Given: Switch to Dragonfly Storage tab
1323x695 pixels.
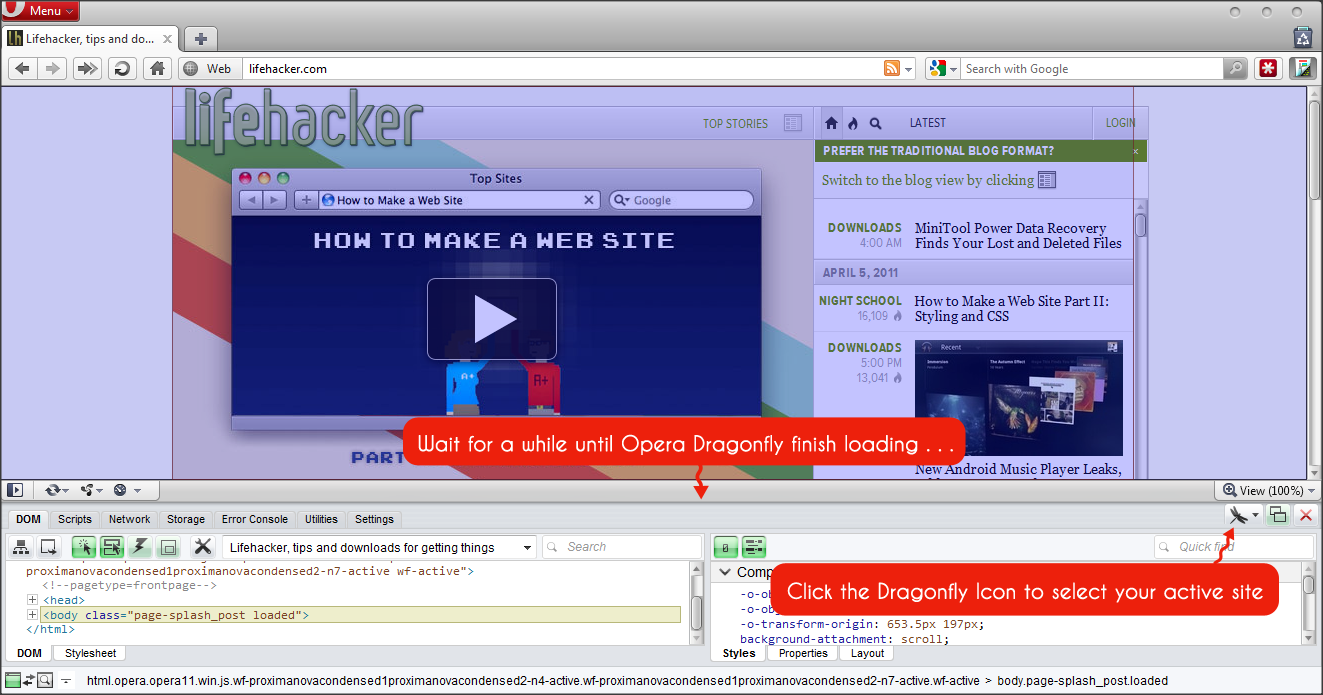Looking at the screenshot, I should [186, 519].
